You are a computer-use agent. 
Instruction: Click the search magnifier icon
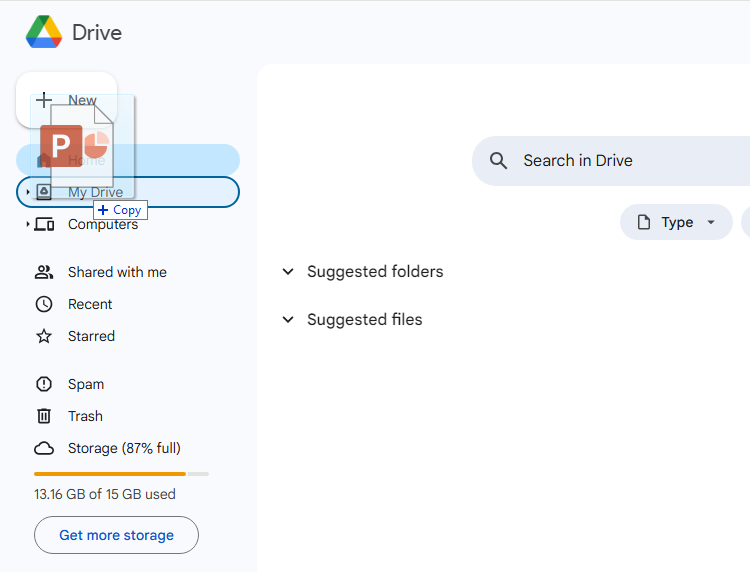[x=498, y=161]
